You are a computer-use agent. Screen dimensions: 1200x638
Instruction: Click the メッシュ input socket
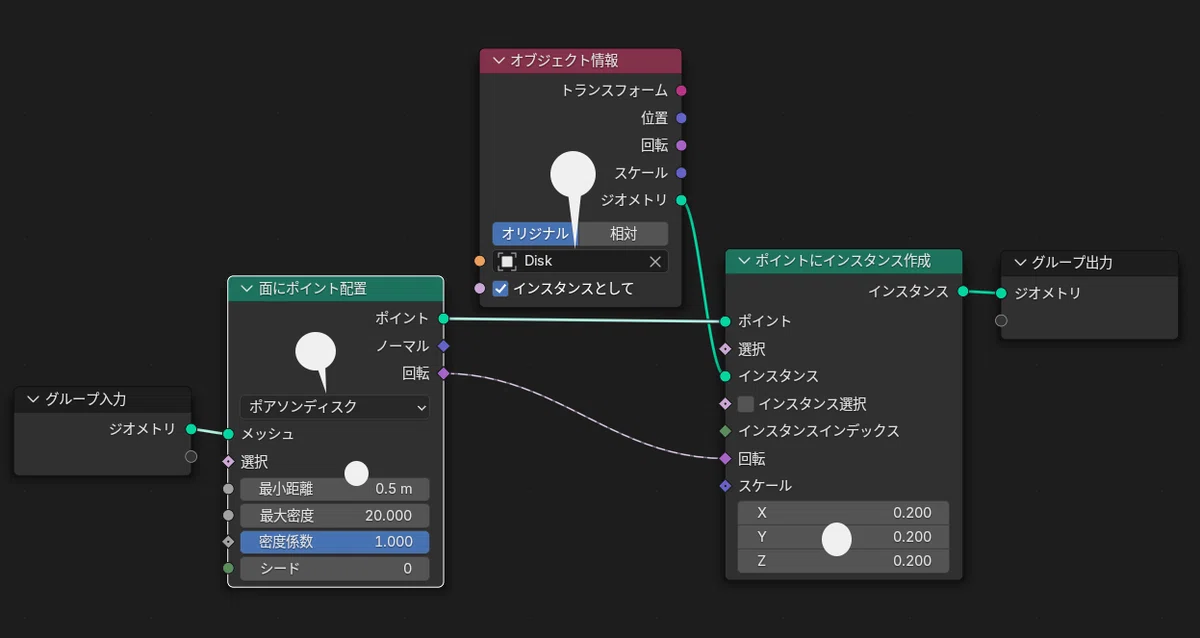(228, 434)
